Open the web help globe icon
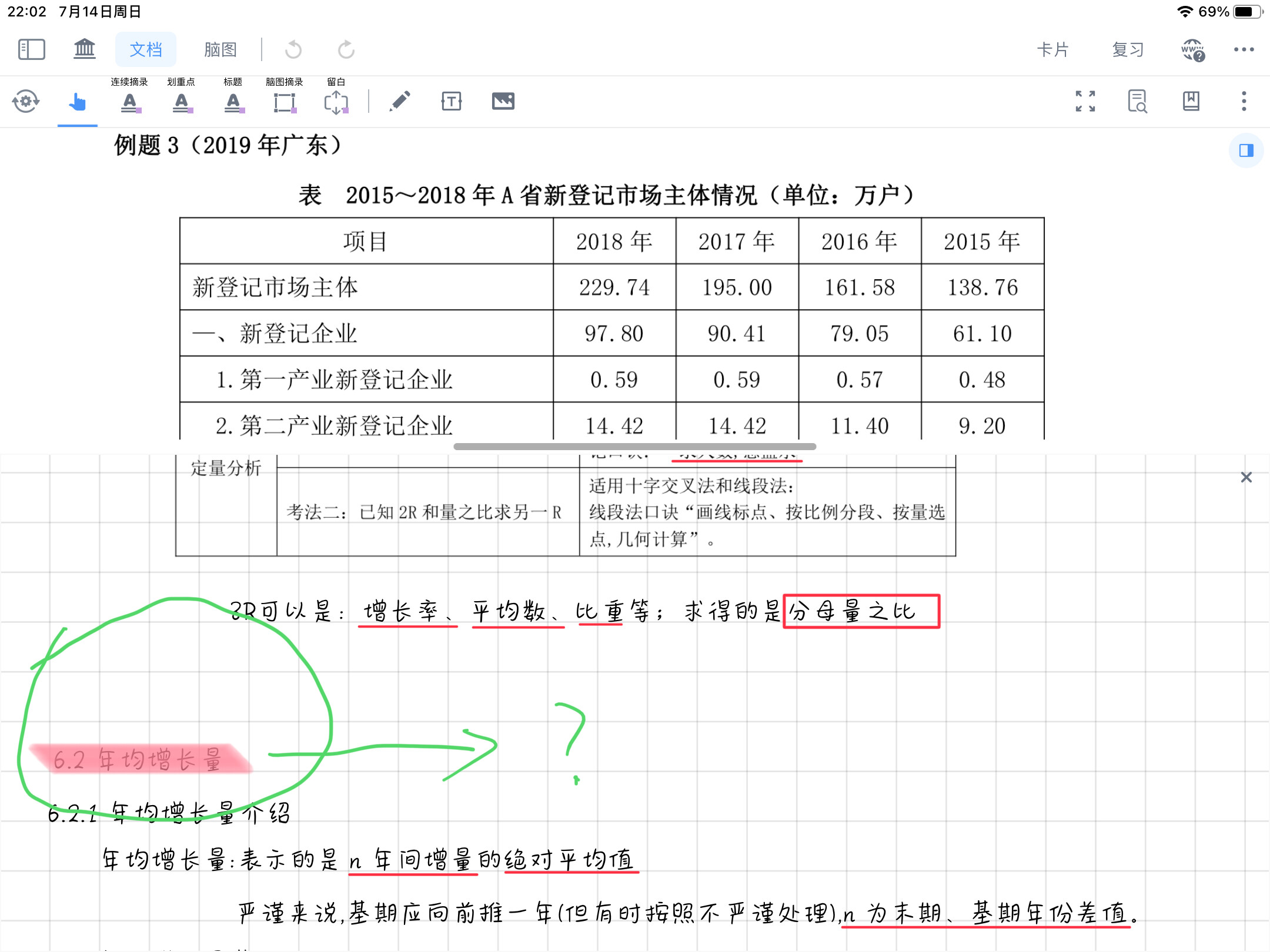 (1194, 50)
